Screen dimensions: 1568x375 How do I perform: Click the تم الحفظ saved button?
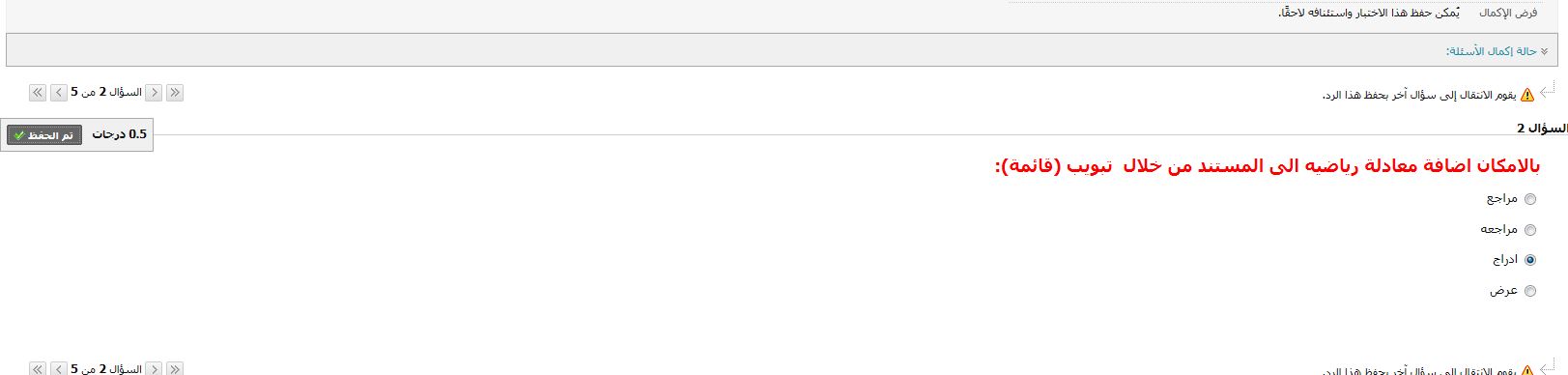(x=44, y=135)
